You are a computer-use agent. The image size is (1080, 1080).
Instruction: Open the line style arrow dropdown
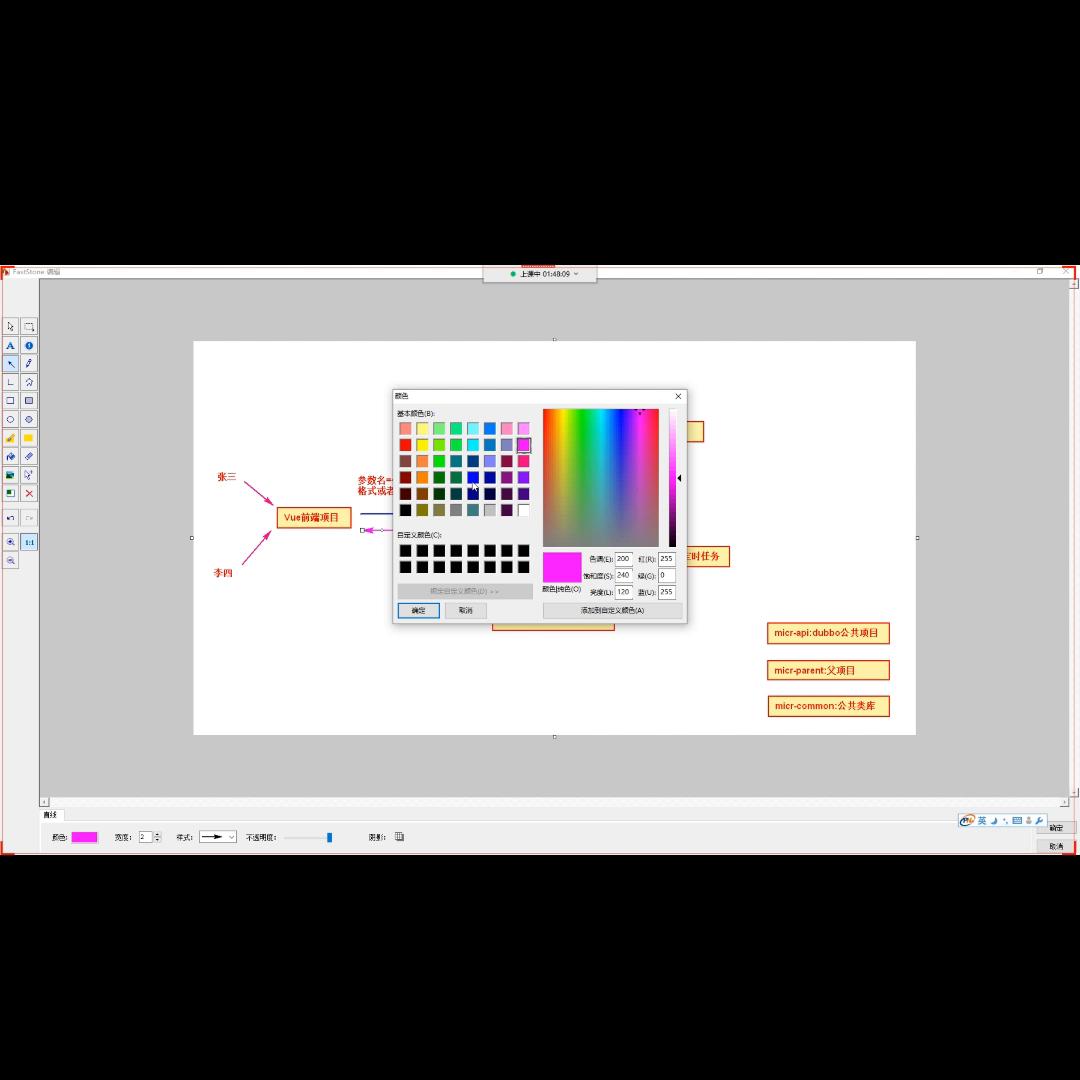tap(218, 837)
